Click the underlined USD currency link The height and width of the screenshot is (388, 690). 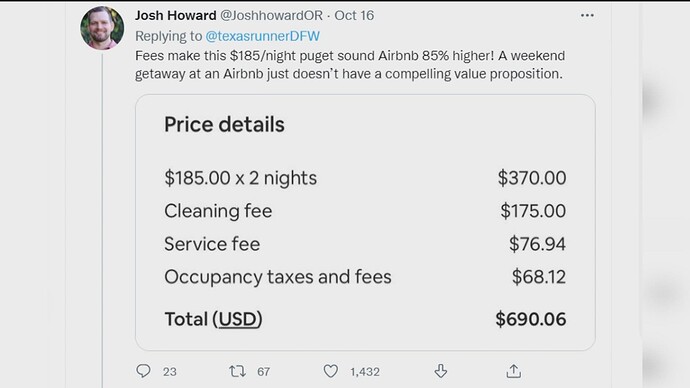pos(238,319)
